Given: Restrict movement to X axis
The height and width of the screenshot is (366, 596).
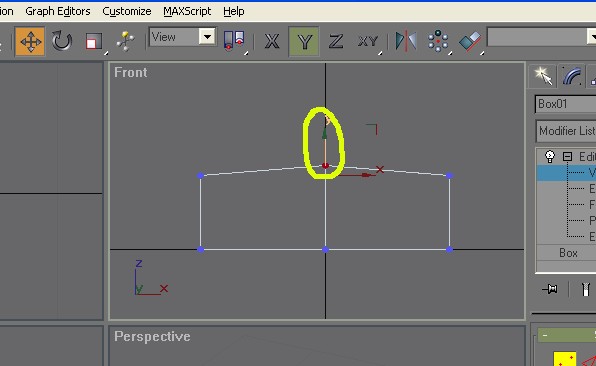Looking at the screenshot, I should (272, 41).
